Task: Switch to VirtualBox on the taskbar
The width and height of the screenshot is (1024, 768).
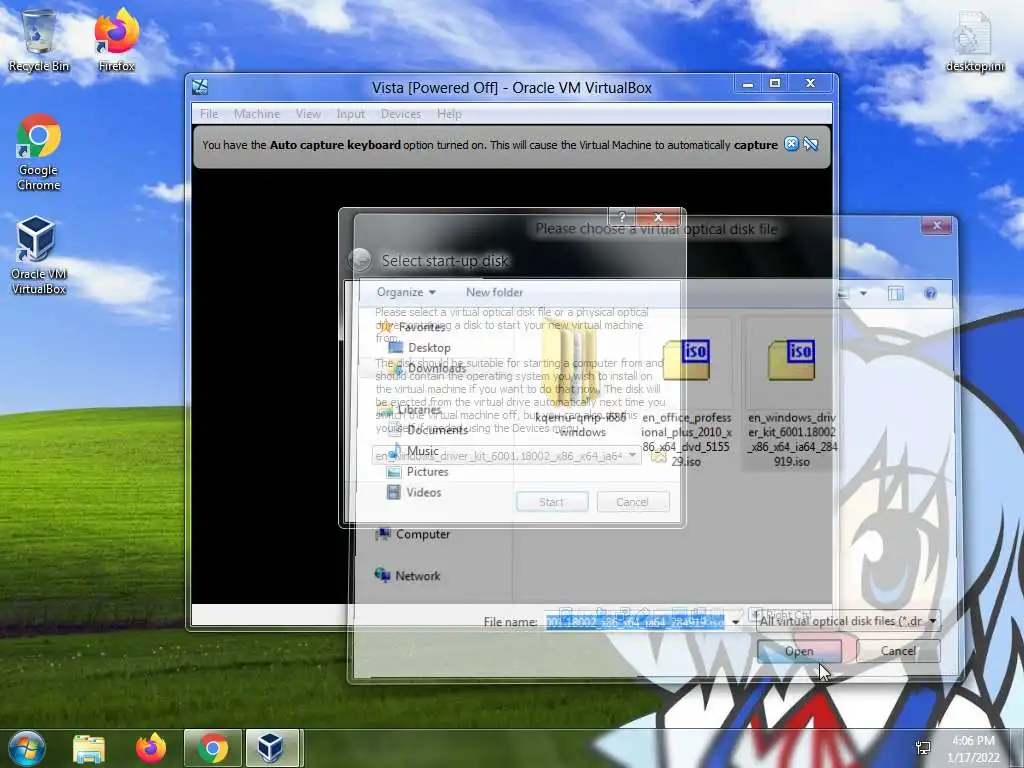Action: coord(272,748)
